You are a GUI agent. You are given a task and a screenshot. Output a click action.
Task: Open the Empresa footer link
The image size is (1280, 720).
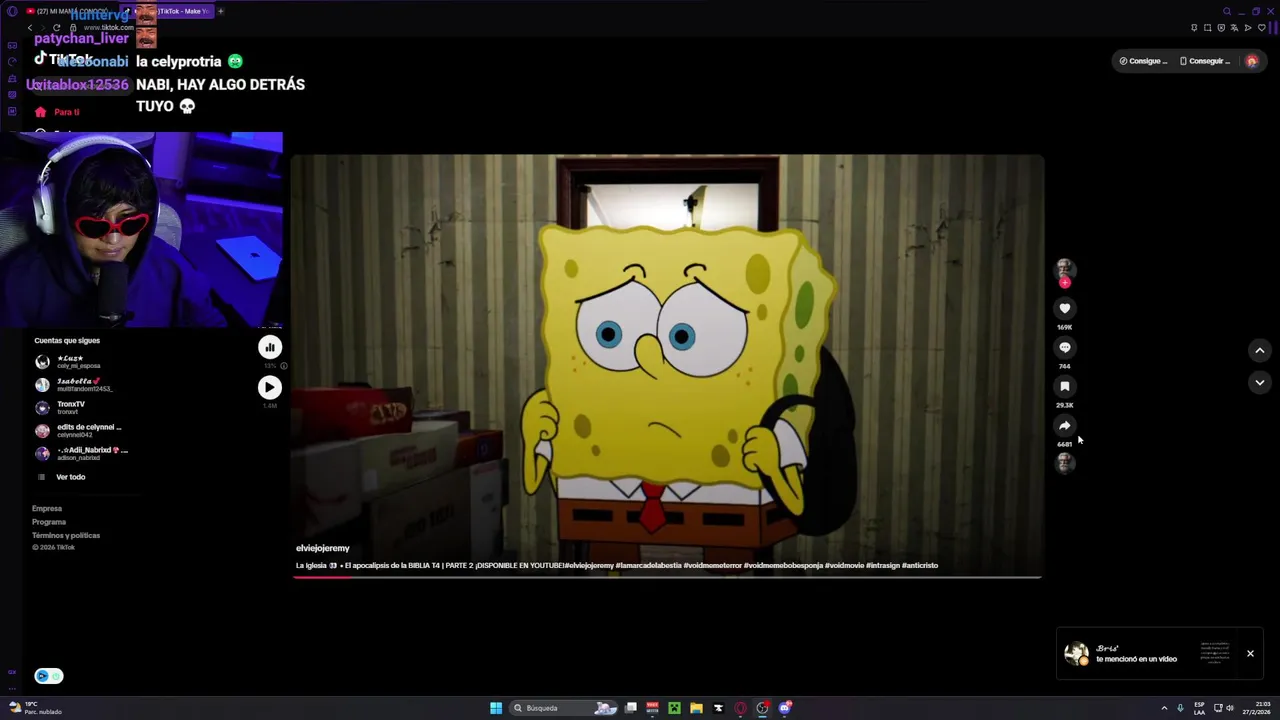[47, 509]
